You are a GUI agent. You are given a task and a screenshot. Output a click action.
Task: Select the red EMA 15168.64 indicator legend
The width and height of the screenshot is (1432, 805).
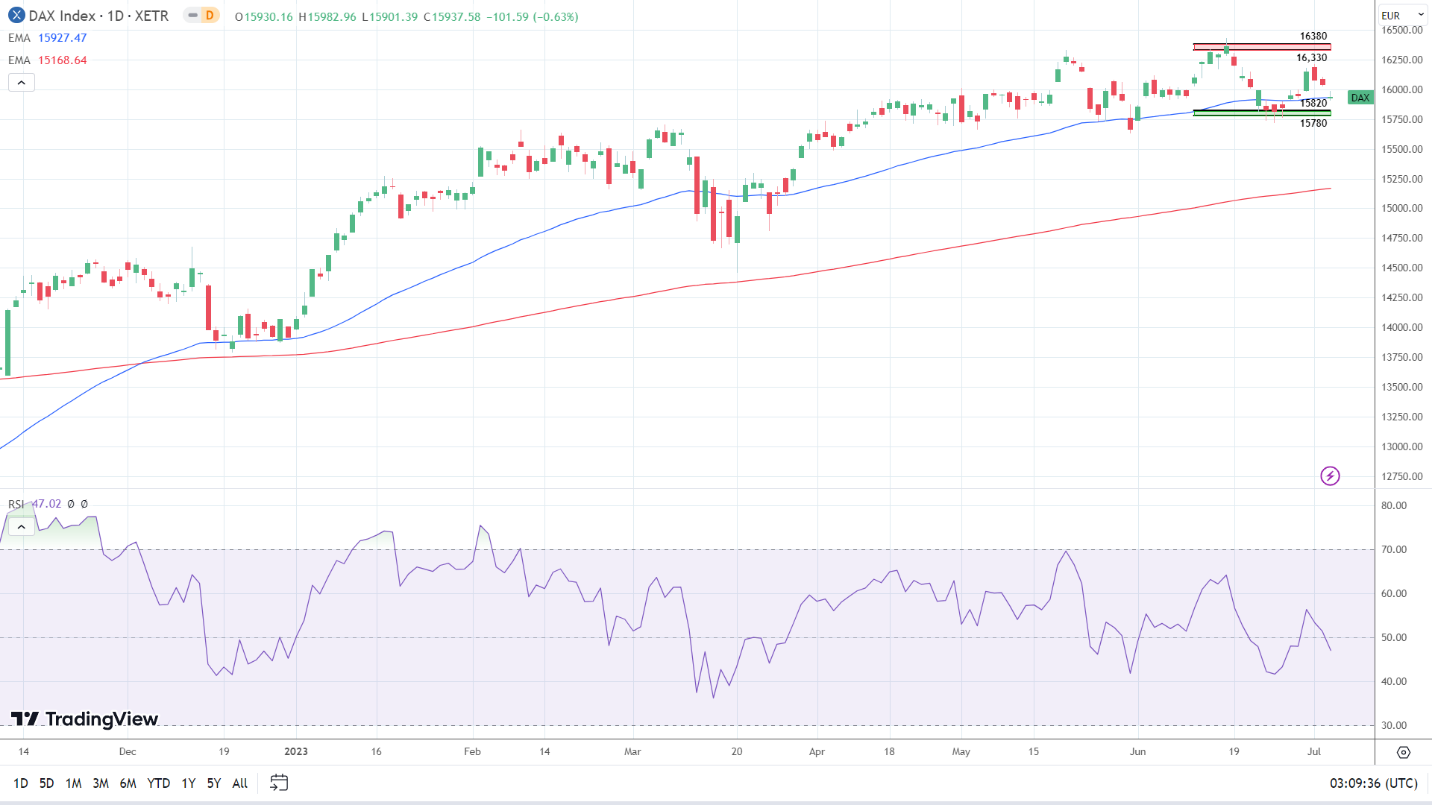(x=48, y=60)
